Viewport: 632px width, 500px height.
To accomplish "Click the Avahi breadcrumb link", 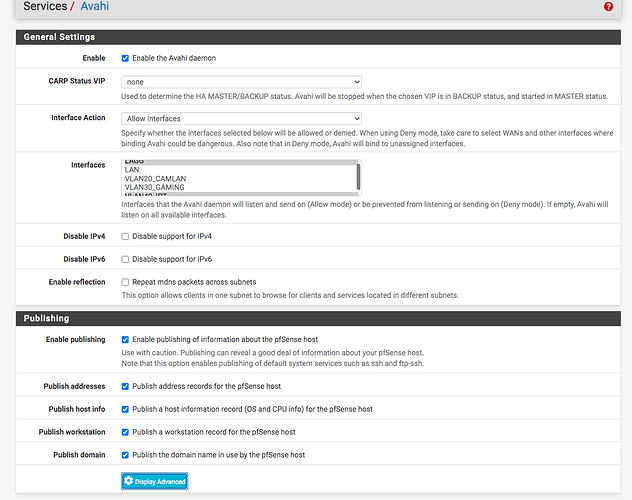I will click(95, 6).
